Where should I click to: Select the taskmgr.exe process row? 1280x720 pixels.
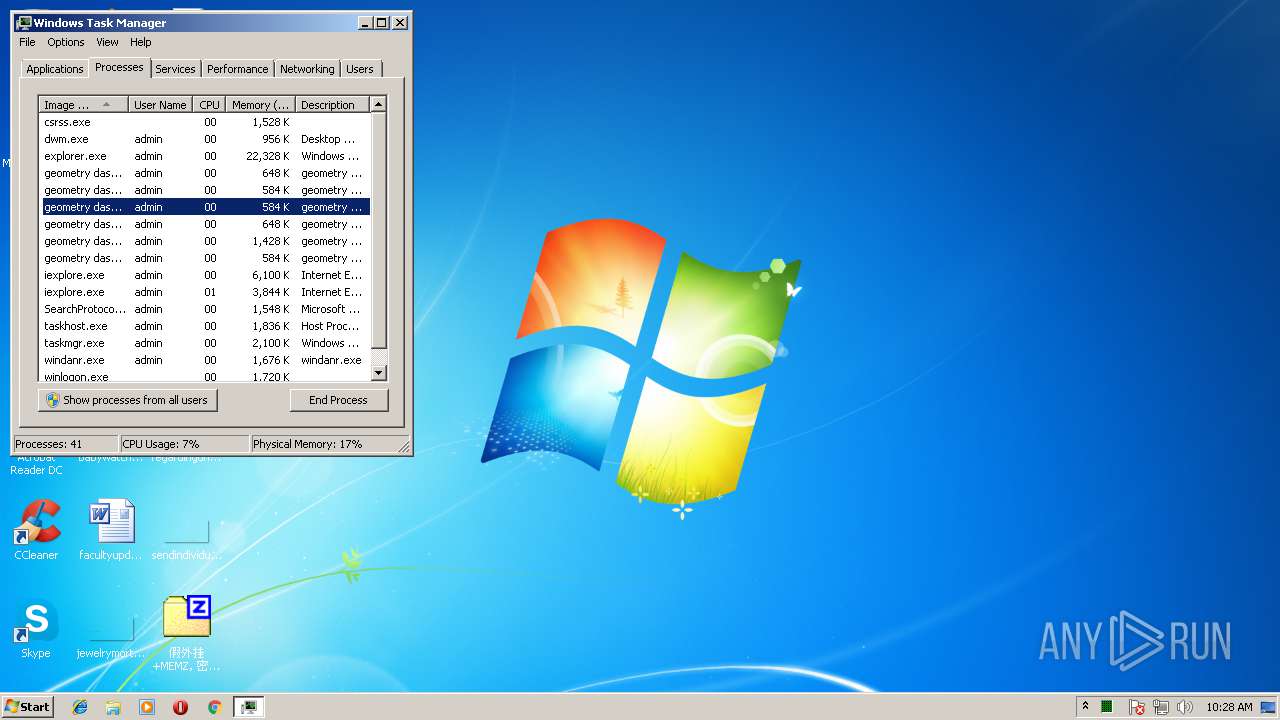(x=205, y=343)
